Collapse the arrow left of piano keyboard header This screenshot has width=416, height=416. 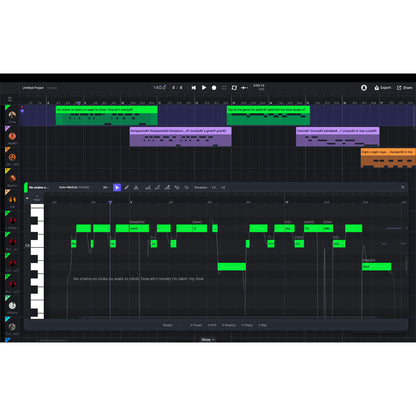tap(27, 198)
